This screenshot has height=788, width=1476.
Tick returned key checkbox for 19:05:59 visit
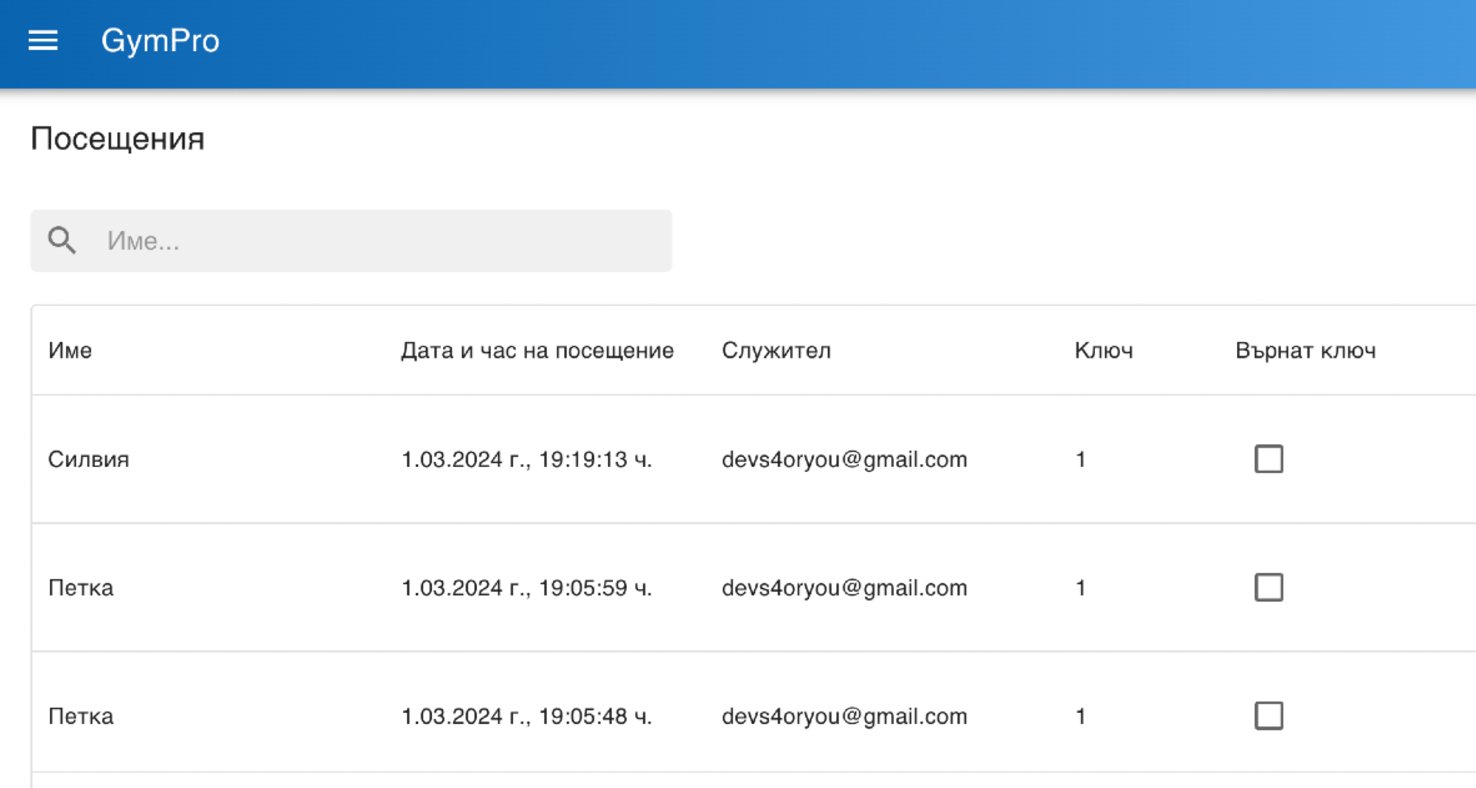[1268, 587]
